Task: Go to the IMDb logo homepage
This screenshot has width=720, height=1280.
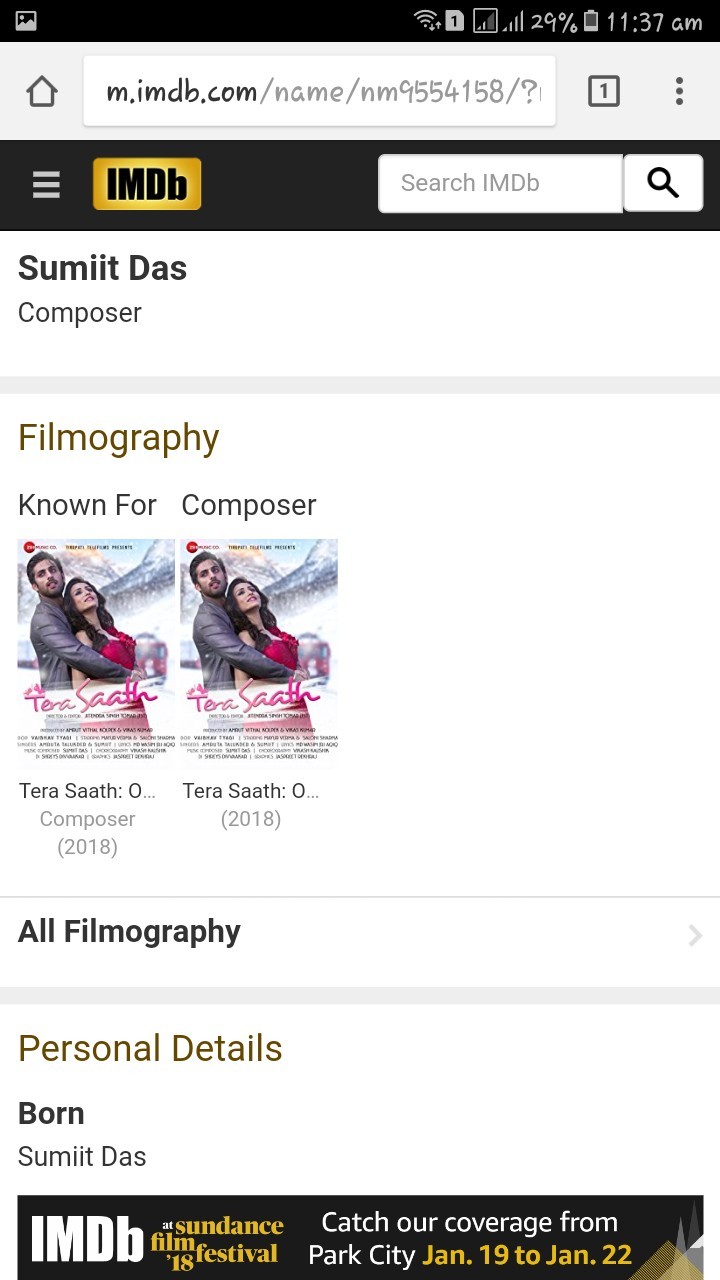Action: [x=147, y=184]
